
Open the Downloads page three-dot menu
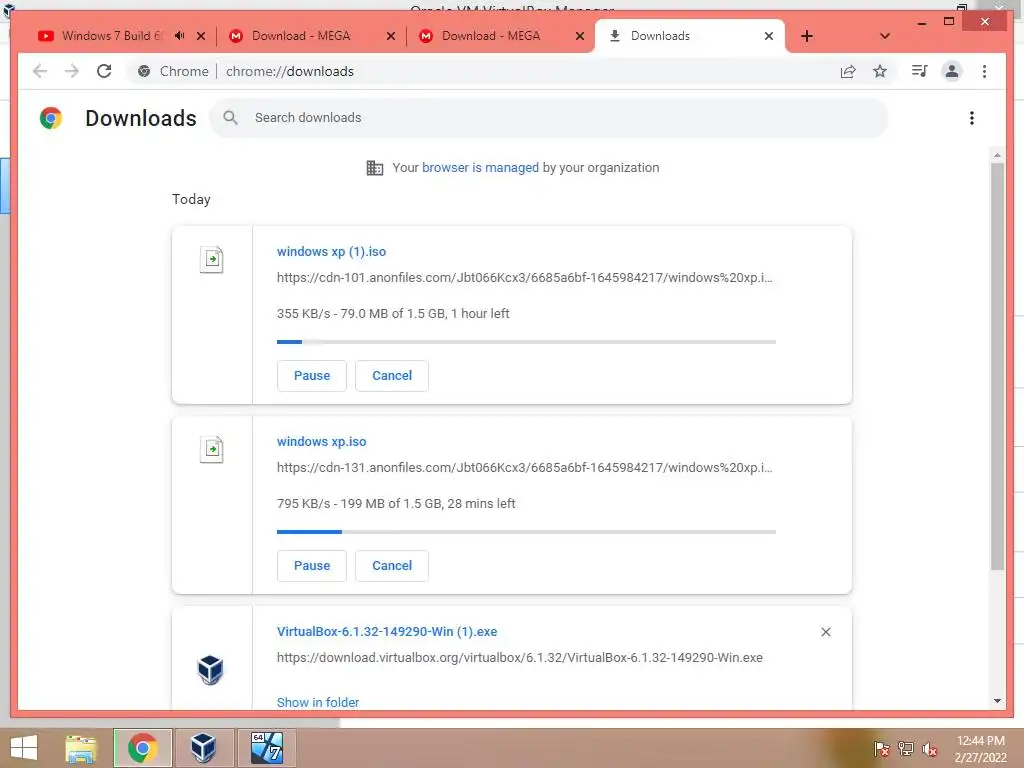click(x=972, y=118)
